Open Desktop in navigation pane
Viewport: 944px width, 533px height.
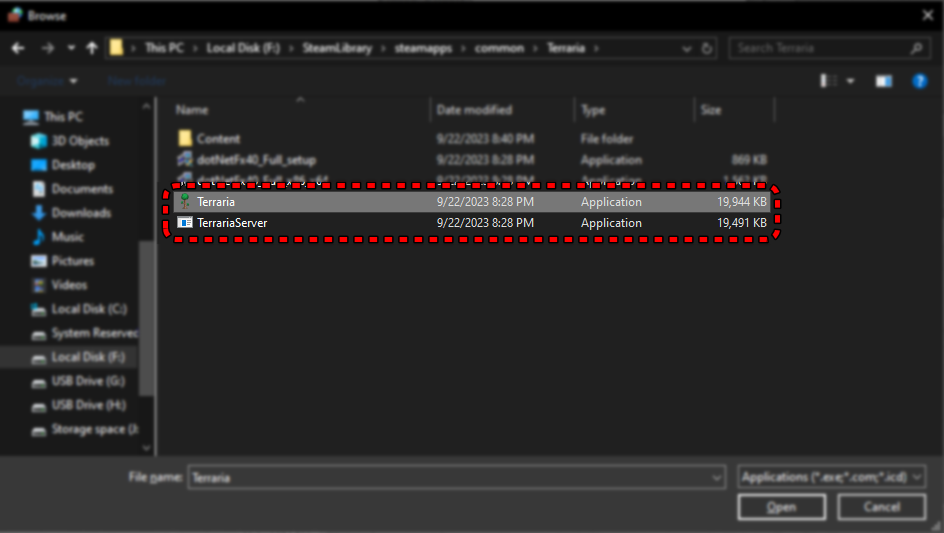(x=63, y=165)
